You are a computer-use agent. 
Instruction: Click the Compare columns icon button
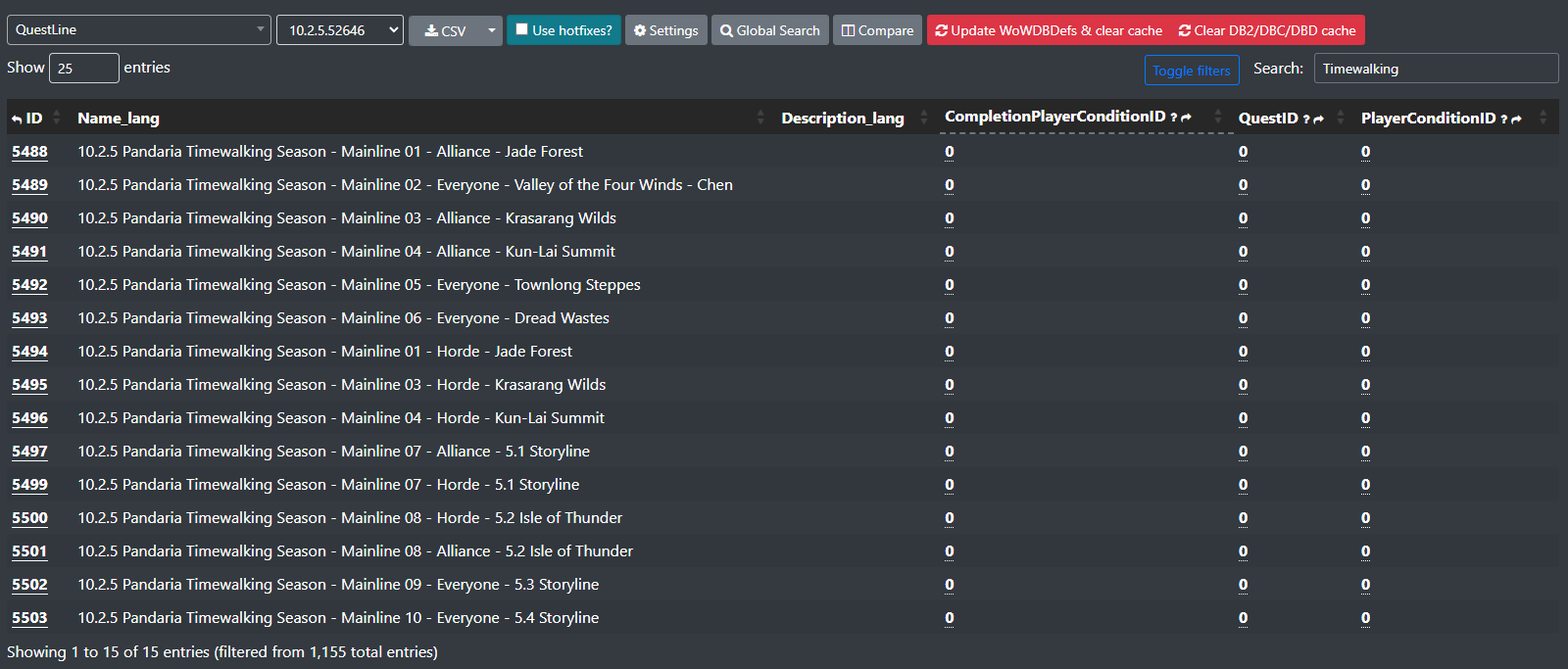tap(877, 30)
